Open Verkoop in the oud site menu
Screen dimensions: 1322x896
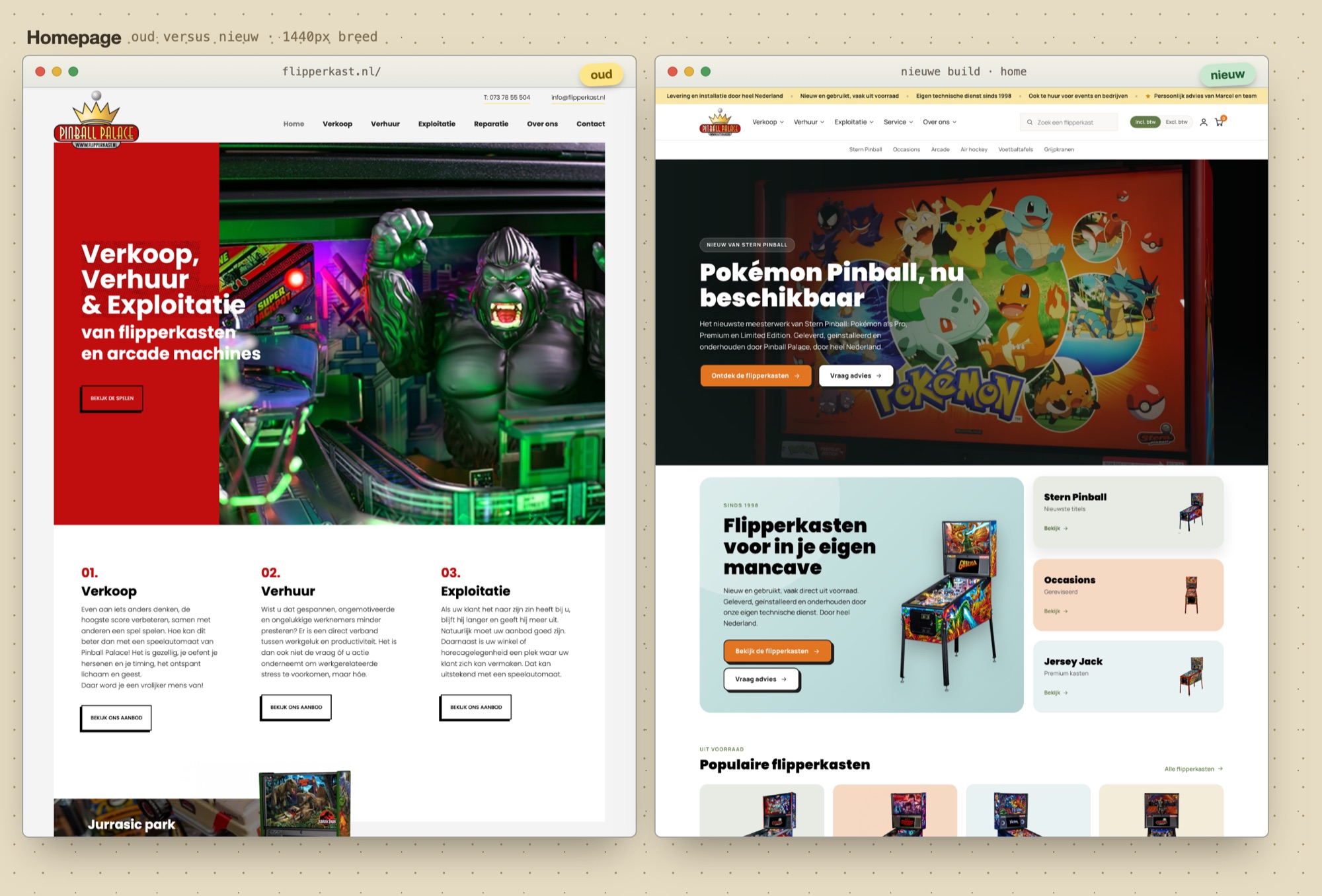pyautogui.click(x=337, y=124)
